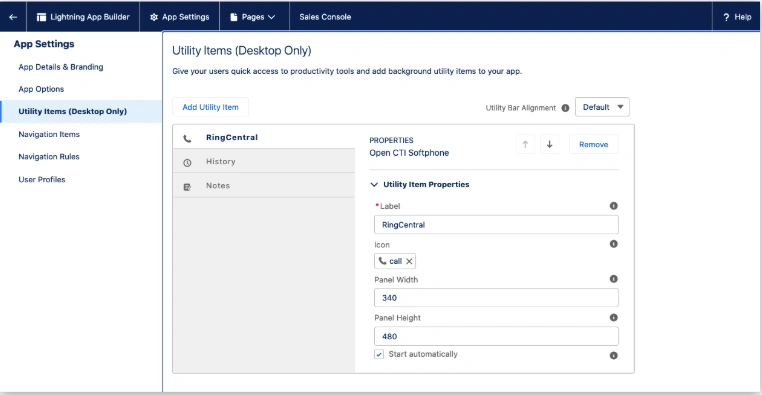
Task: Show Utility Bar Alignment info tooltip
Action: [565, 108]
